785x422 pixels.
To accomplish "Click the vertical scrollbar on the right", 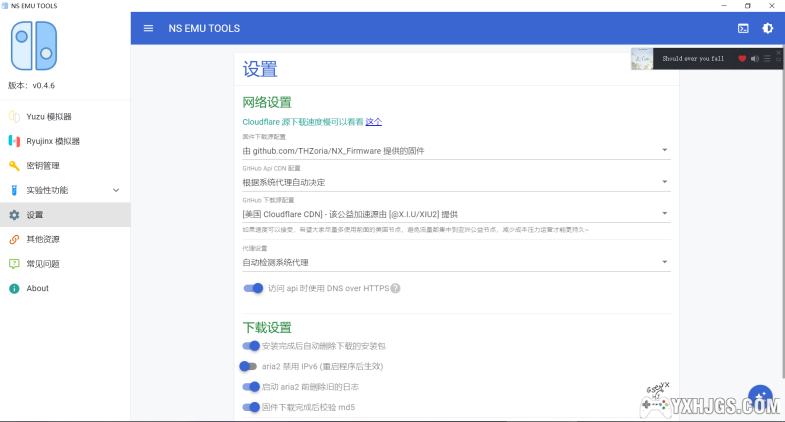I will tap(782, 210).
